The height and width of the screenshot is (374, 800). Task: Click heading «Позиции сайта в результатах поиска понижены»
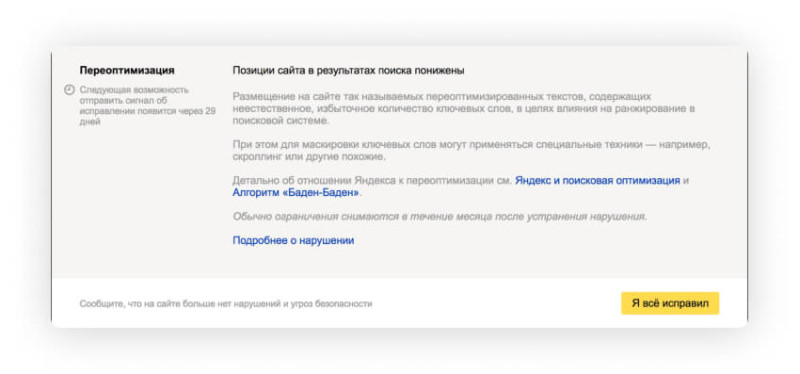(348, 70)
